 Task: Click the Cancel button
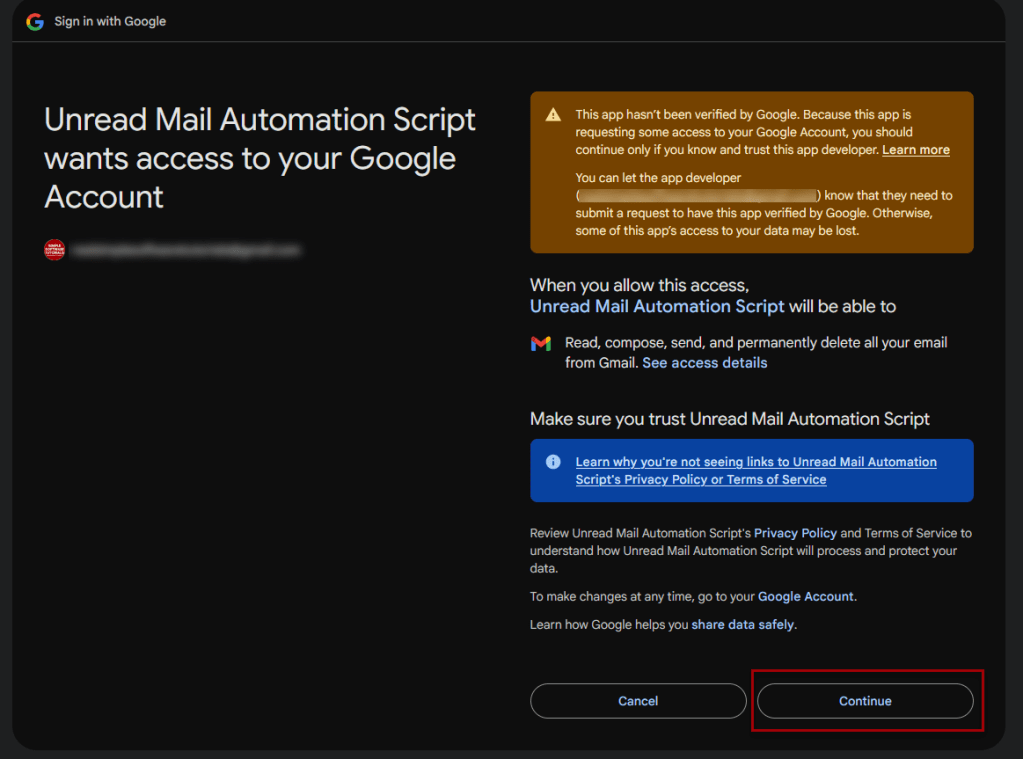coord(638,701)
